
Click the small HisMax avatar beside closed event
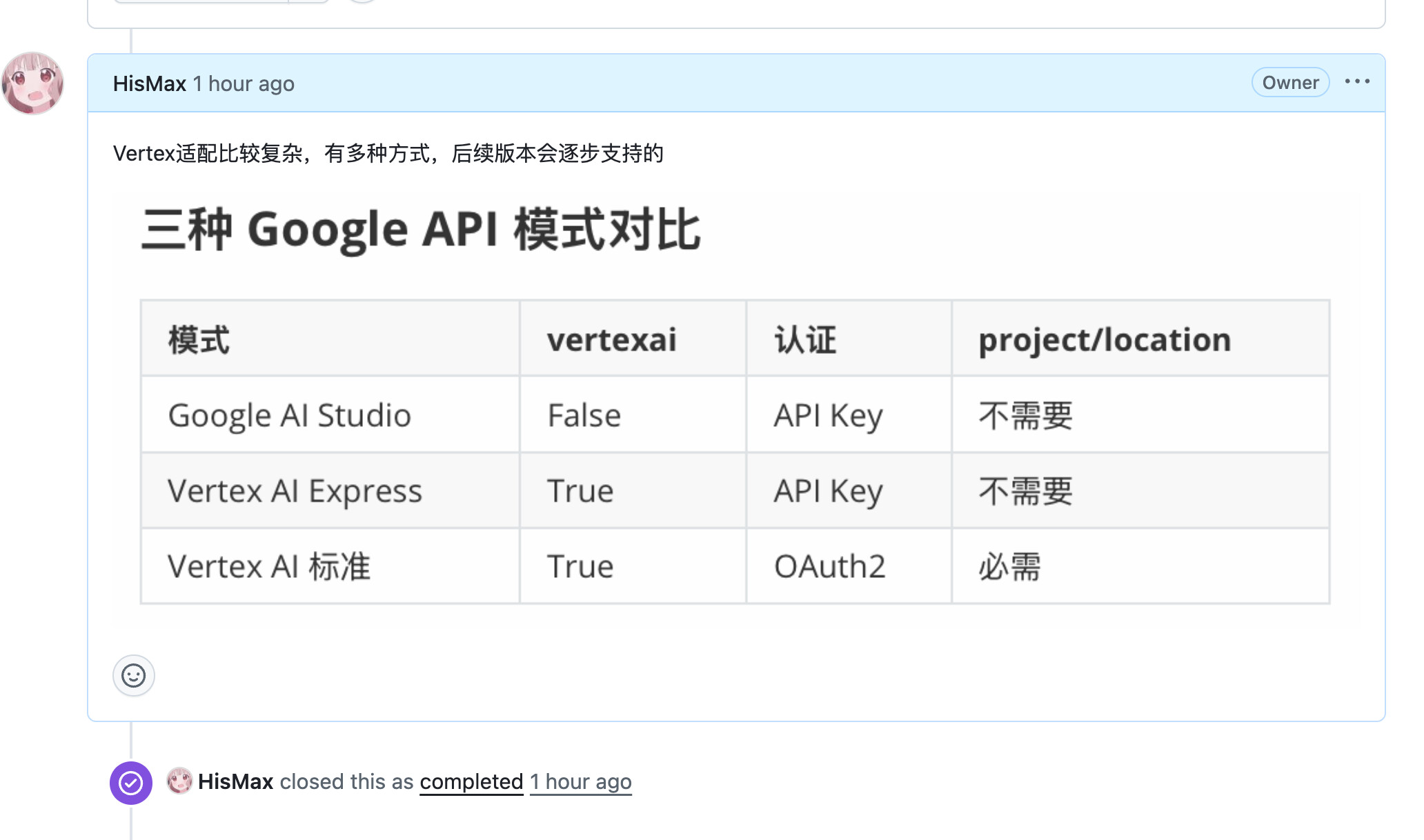click(x=179, y=781)
